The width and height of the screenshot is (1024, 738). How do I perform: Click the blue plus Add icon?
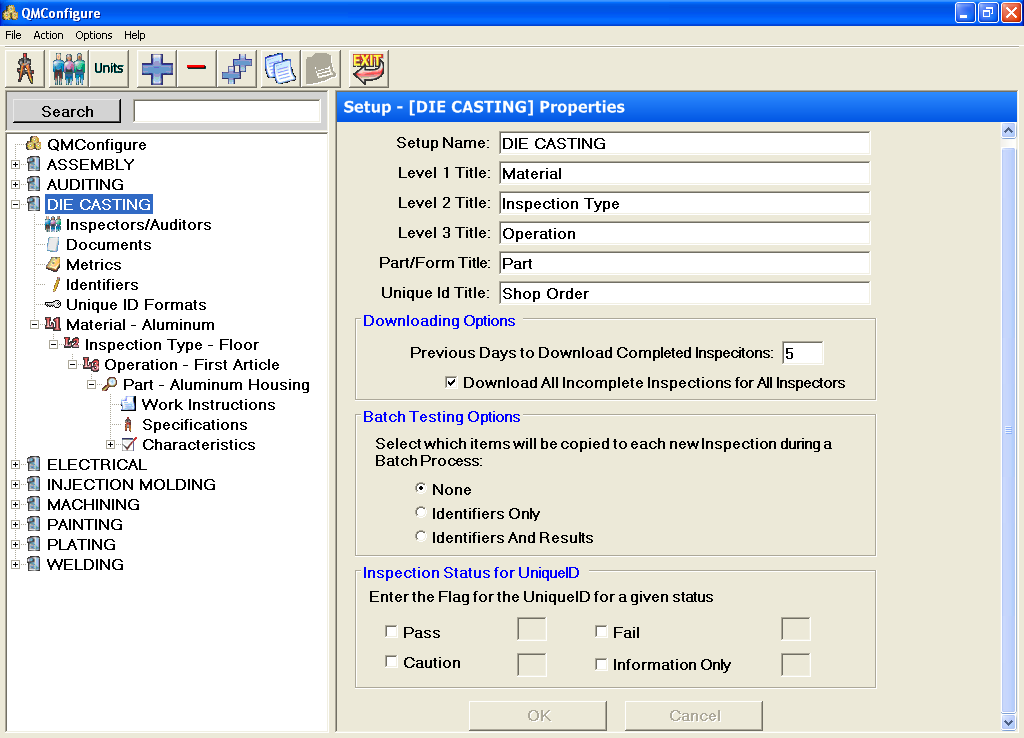tap(157, 69)
